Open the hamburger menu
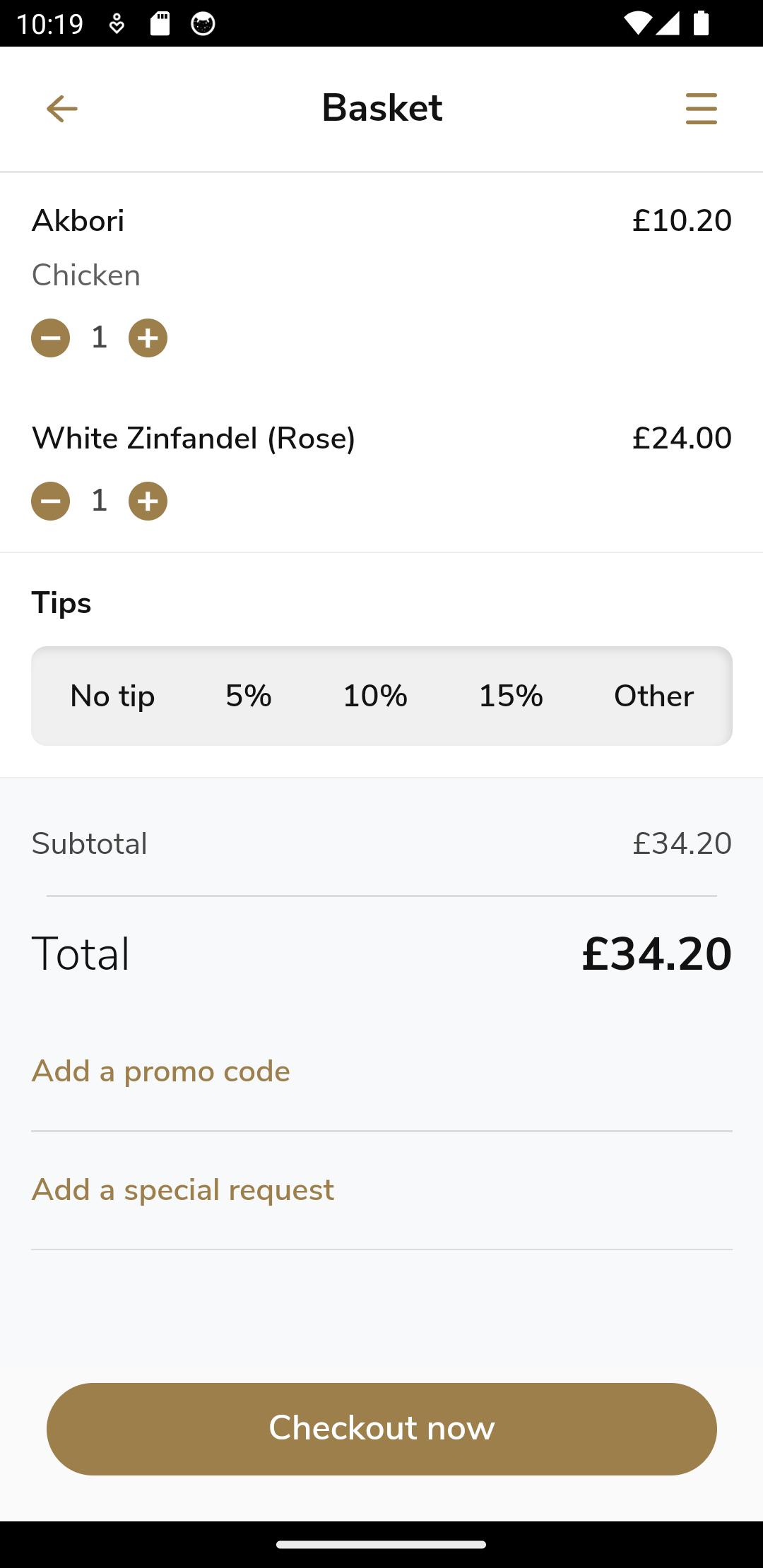Image resolution: width=763 pixels, height=1568 pixels. pyautogui.click(x=701, y=109)
